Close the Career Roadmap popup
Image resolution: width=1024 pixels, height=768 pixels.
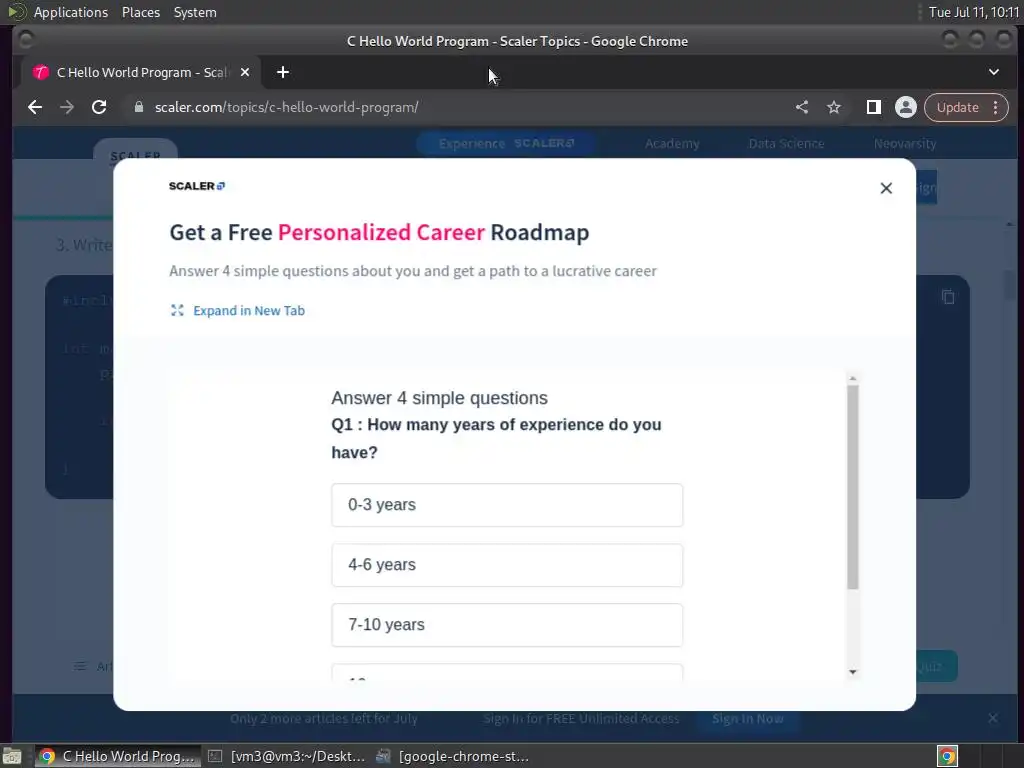click(886, 188)
